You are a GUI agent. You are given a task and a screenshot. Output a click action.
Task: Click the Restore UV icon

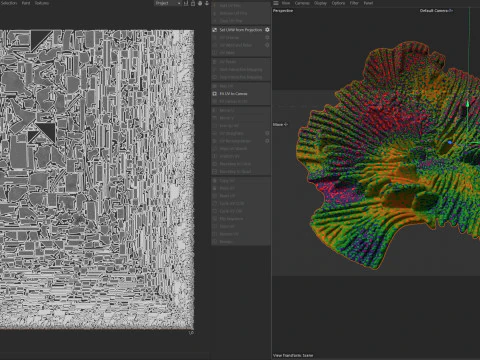pos(215,234)
